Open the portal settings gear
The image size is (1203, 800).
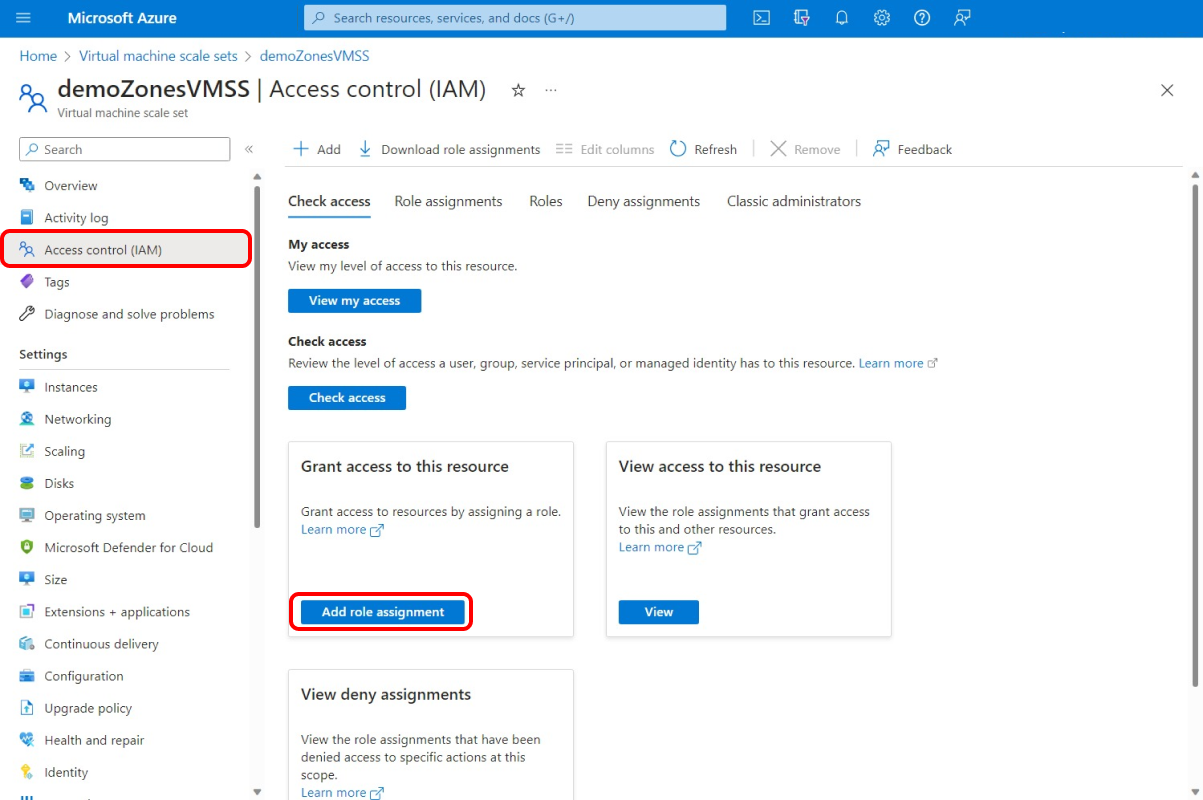click(x=881, y=17)
